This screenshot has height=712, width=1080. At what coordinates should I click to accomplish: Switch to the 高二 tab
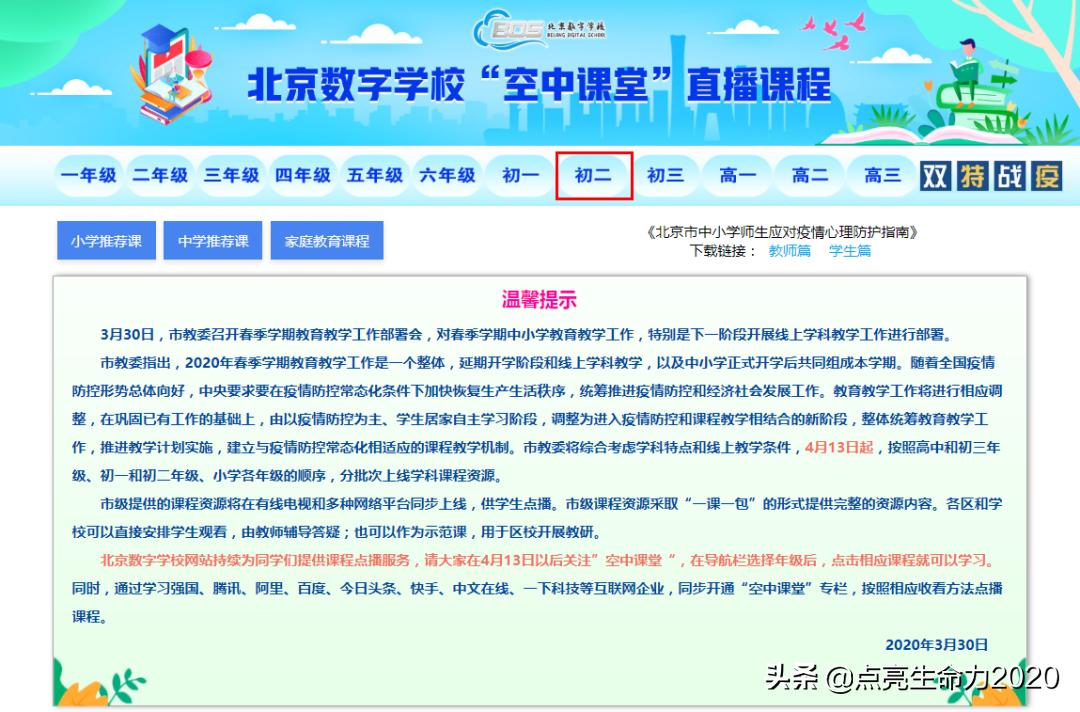tap(809, 175)
